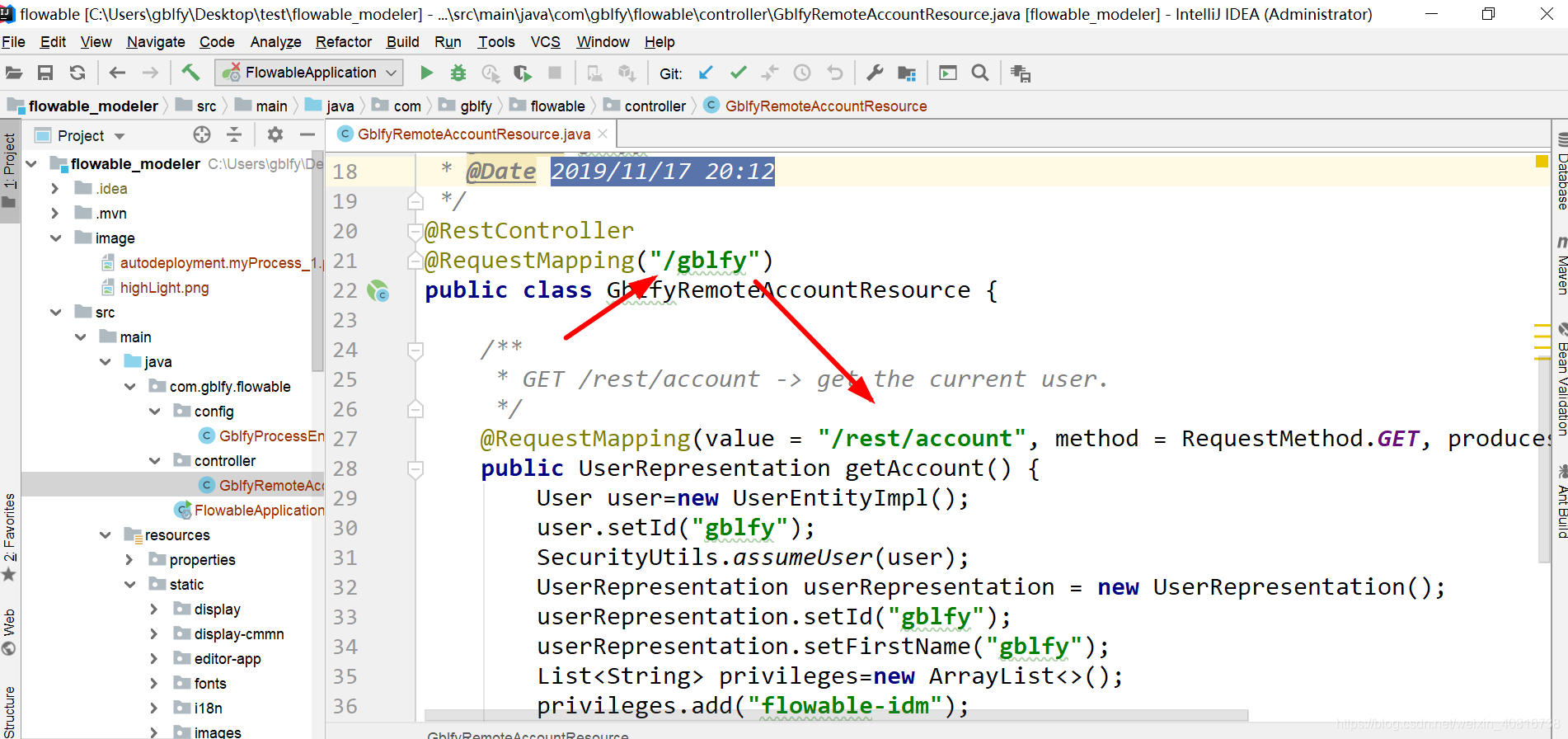Select the GblfyRemoteAccountResource.java editor tab

473,134
